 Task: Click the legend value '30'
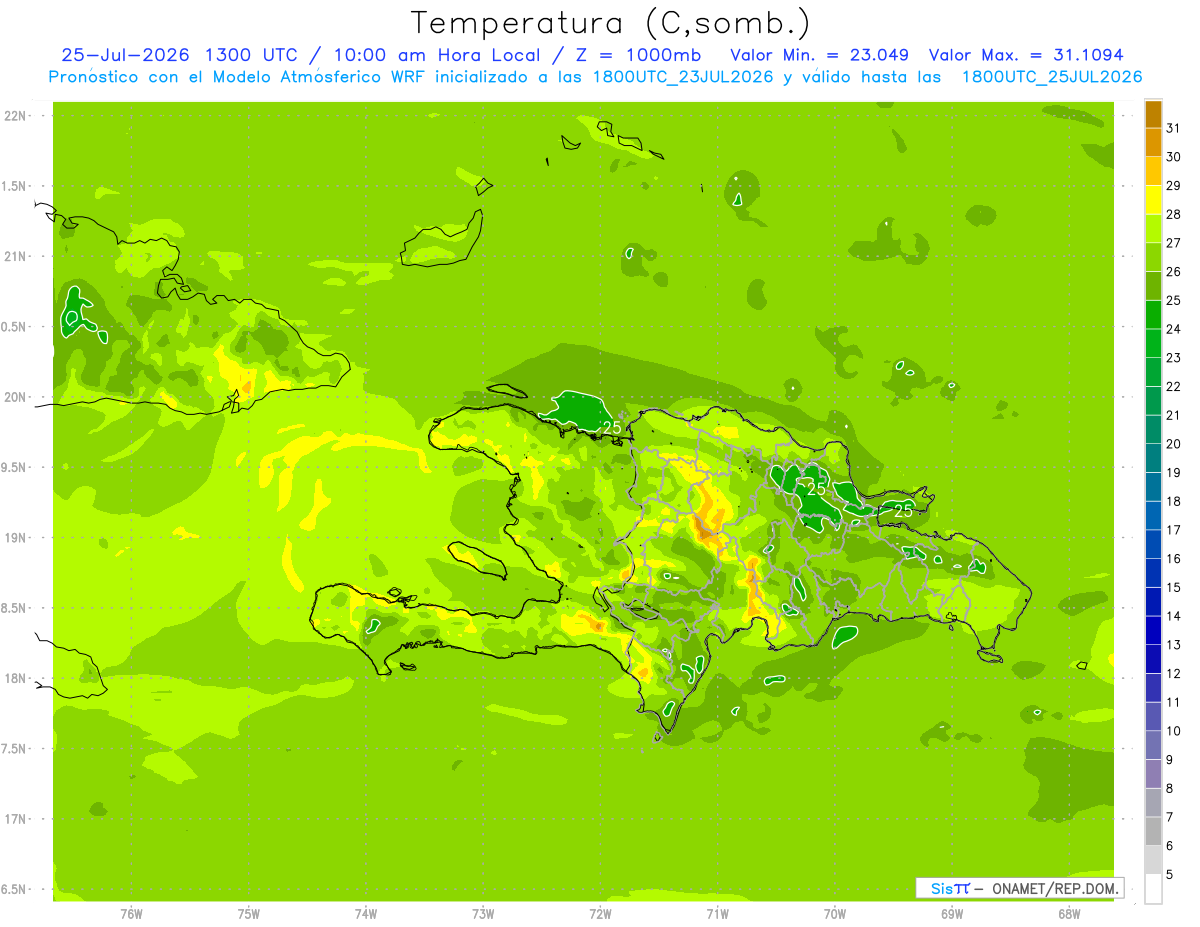(1174, 157)
